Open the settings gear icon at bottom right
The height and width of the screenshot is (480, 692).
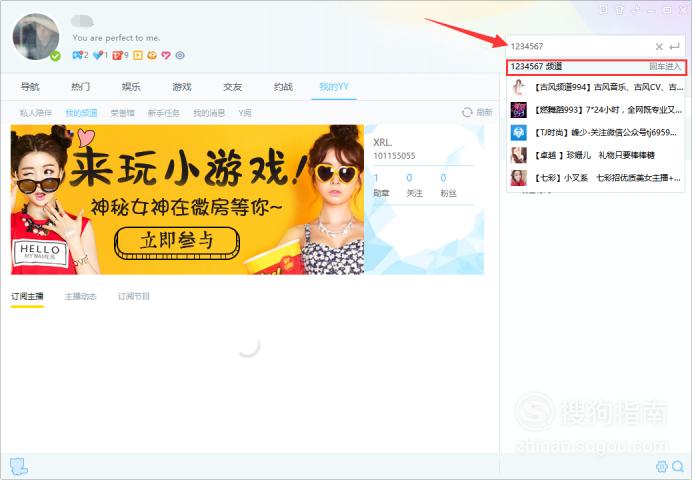[662, 466]
